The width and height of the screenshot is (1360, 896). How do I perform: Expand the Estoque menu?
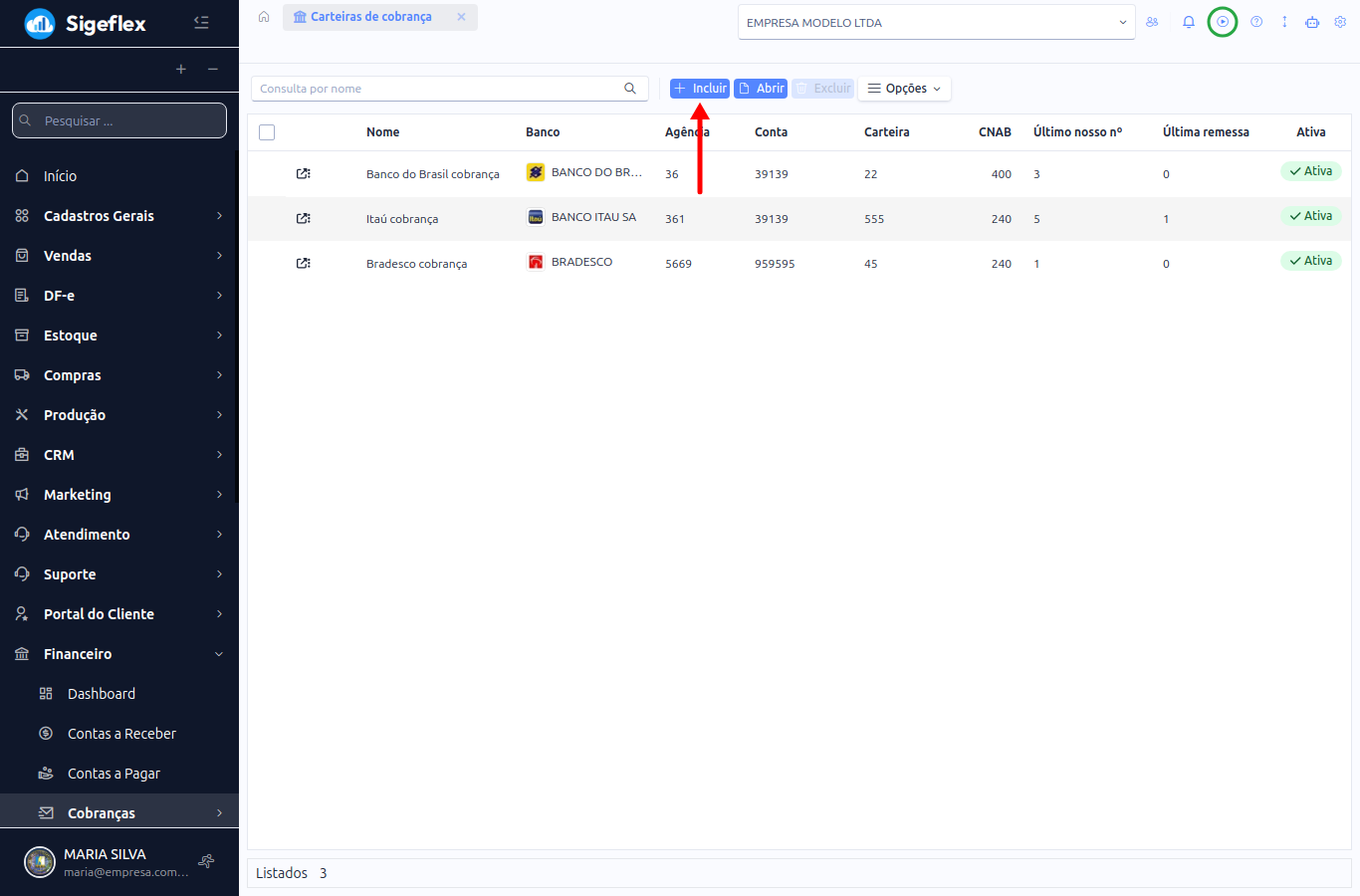(119, 336)
